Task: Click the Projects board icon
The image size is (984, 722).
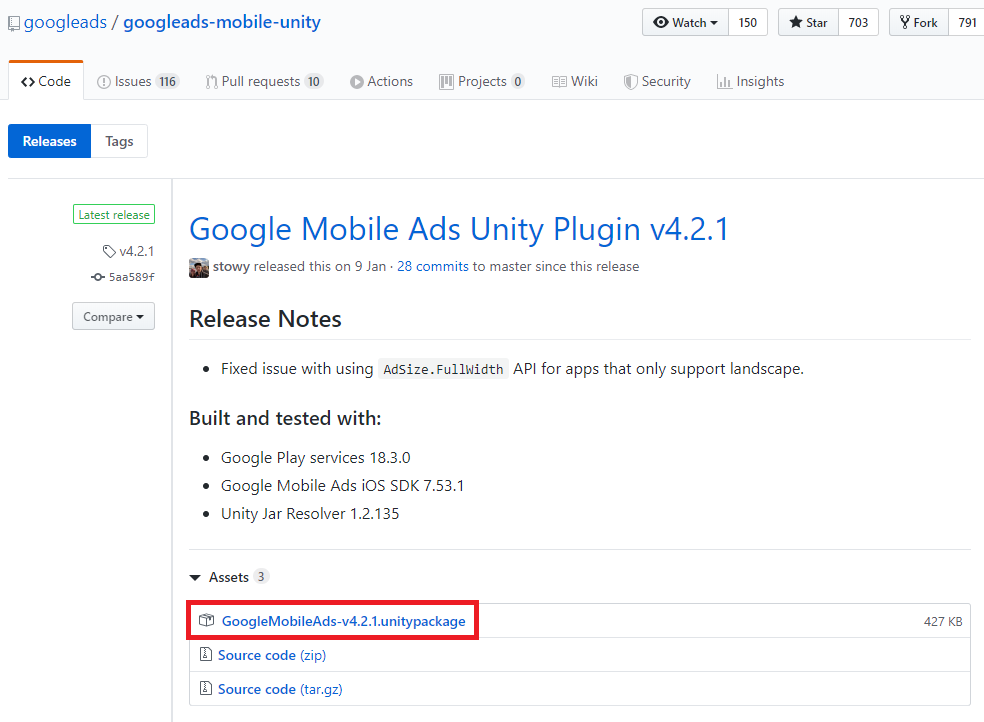Action: [446, 82]
